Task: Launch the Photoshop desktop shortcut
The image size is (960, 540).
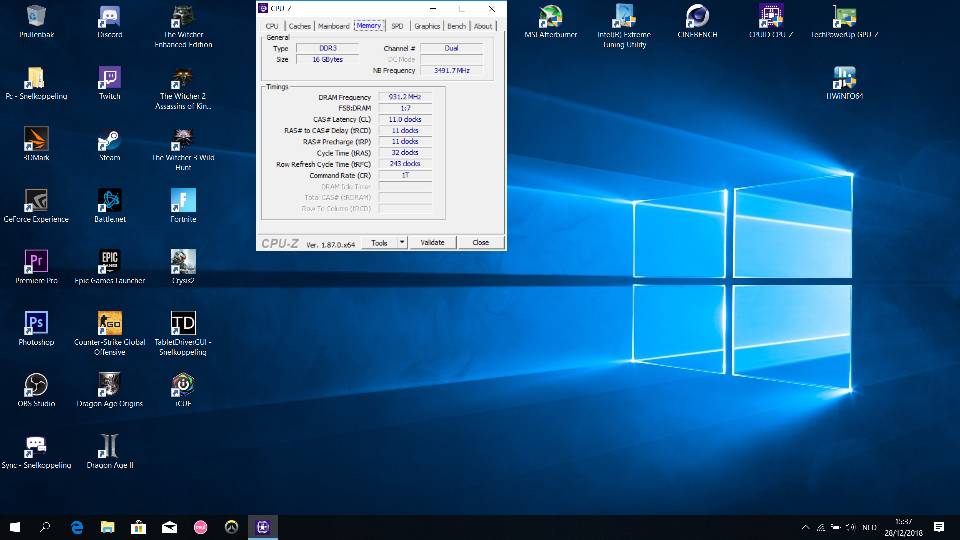Action: point(36,328)
